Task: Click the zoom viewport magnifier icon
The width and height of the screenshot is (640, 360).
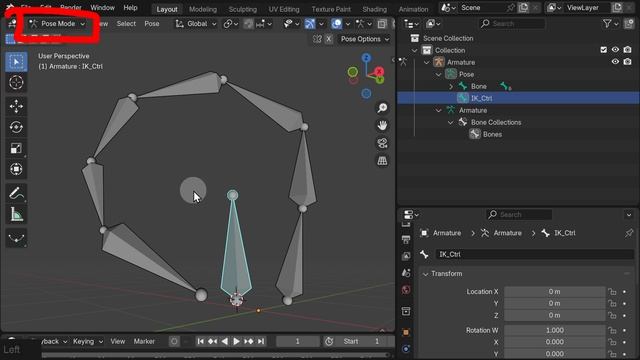Action: tap(382, 108)
